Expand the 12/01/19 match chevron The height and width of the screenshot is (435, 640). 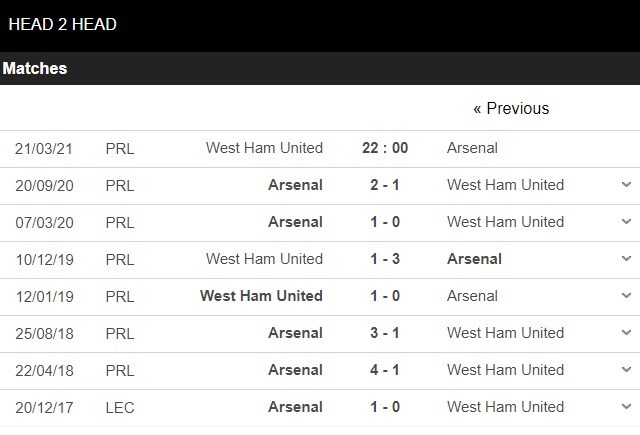point(626,296)
